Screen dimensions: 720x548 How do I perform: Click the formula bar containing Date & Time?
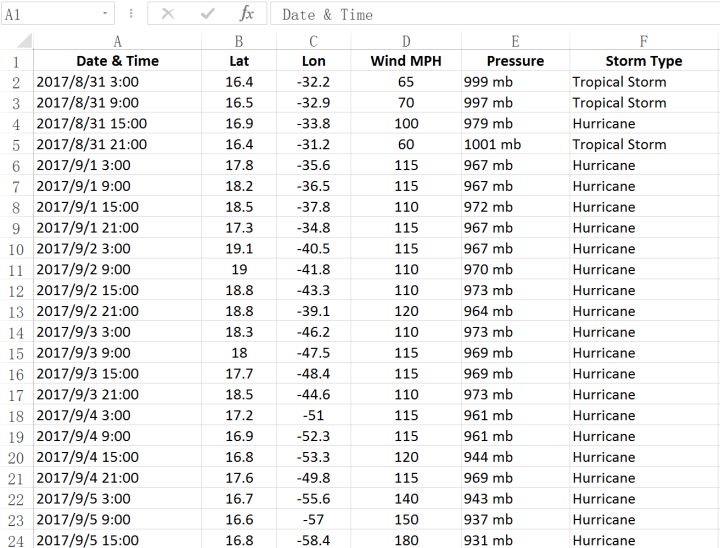pyautogui.click(x=495, y=14)
